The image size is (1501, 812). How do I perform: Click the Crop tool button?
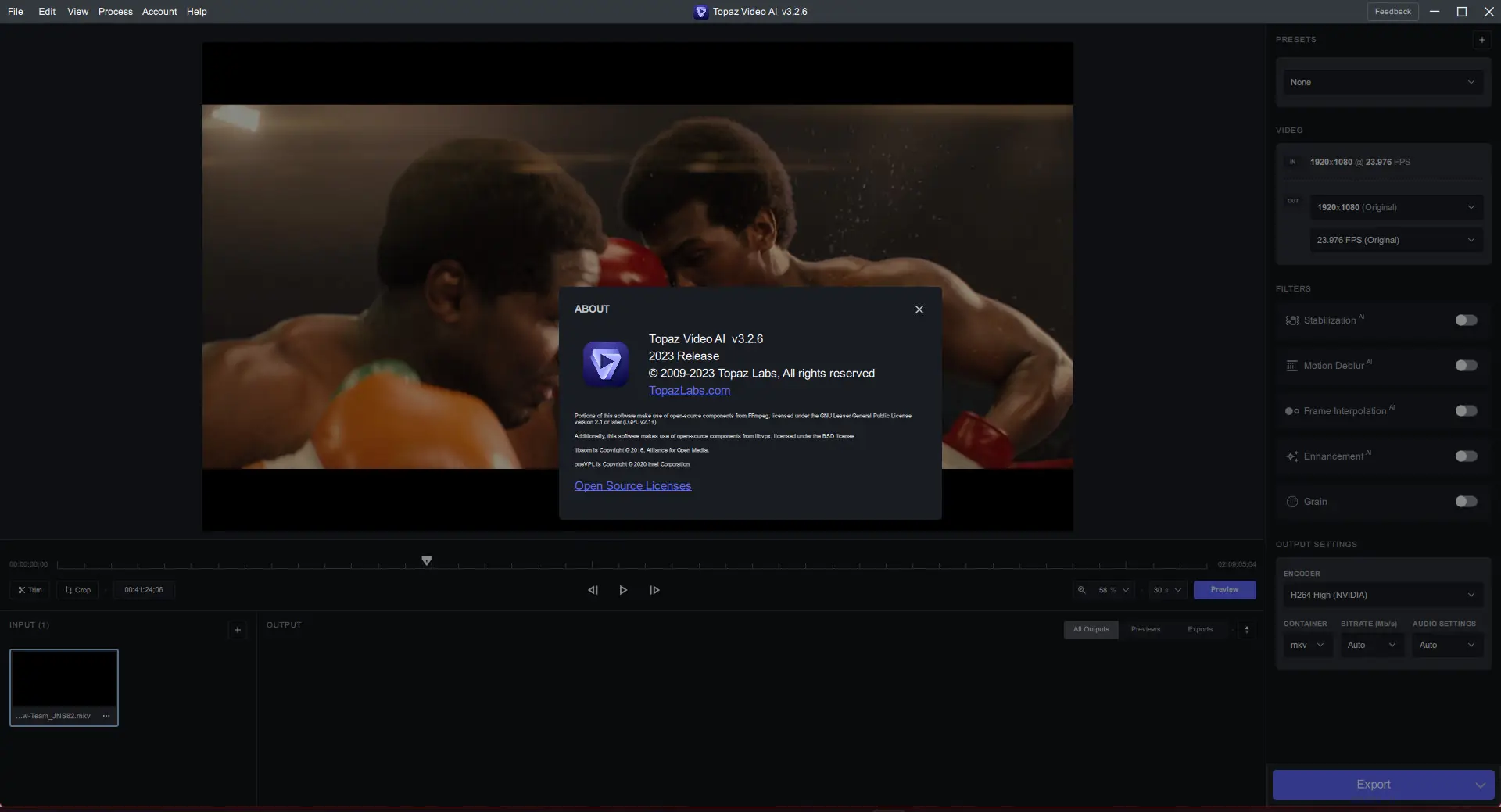click(77, 590)
